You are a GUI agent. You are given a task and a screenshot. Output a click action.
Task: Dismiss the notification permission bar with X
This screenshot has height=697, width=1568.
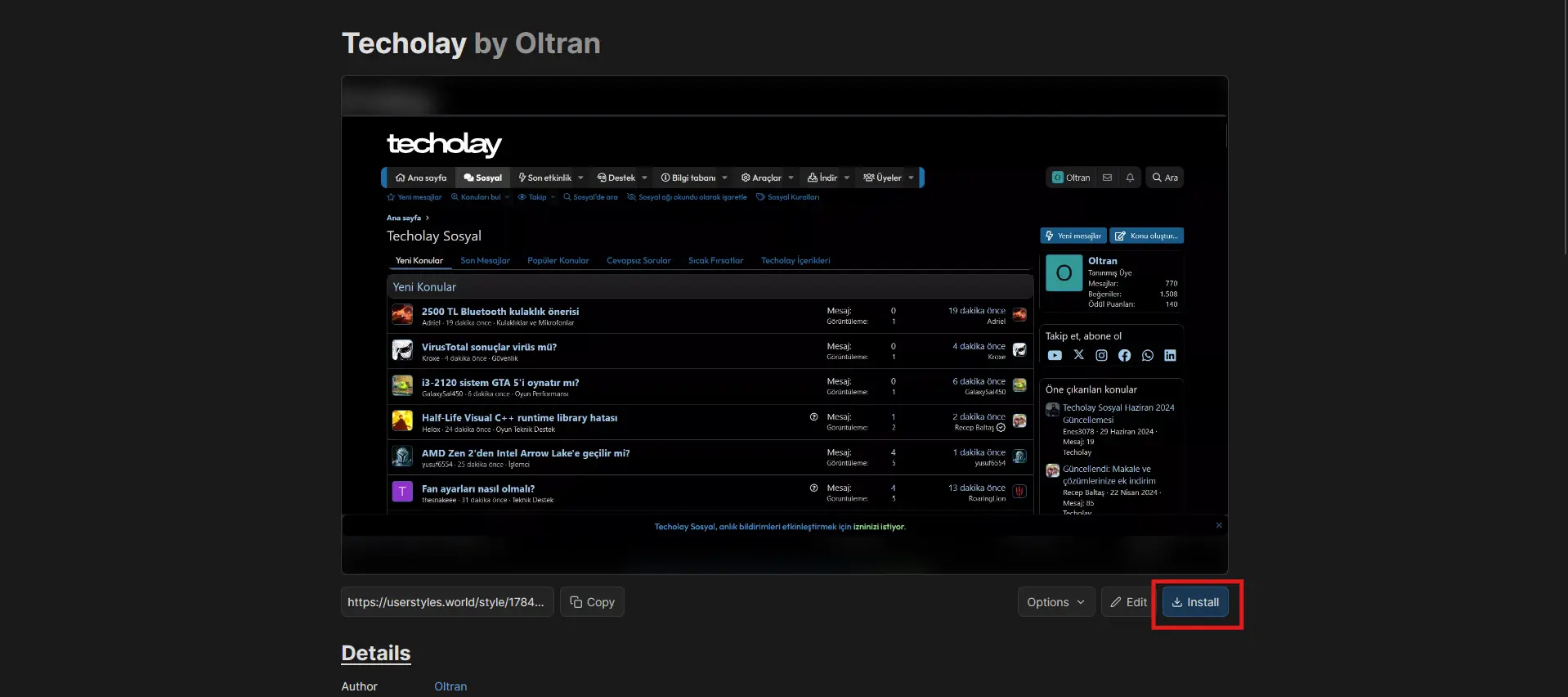(1219, 525)
